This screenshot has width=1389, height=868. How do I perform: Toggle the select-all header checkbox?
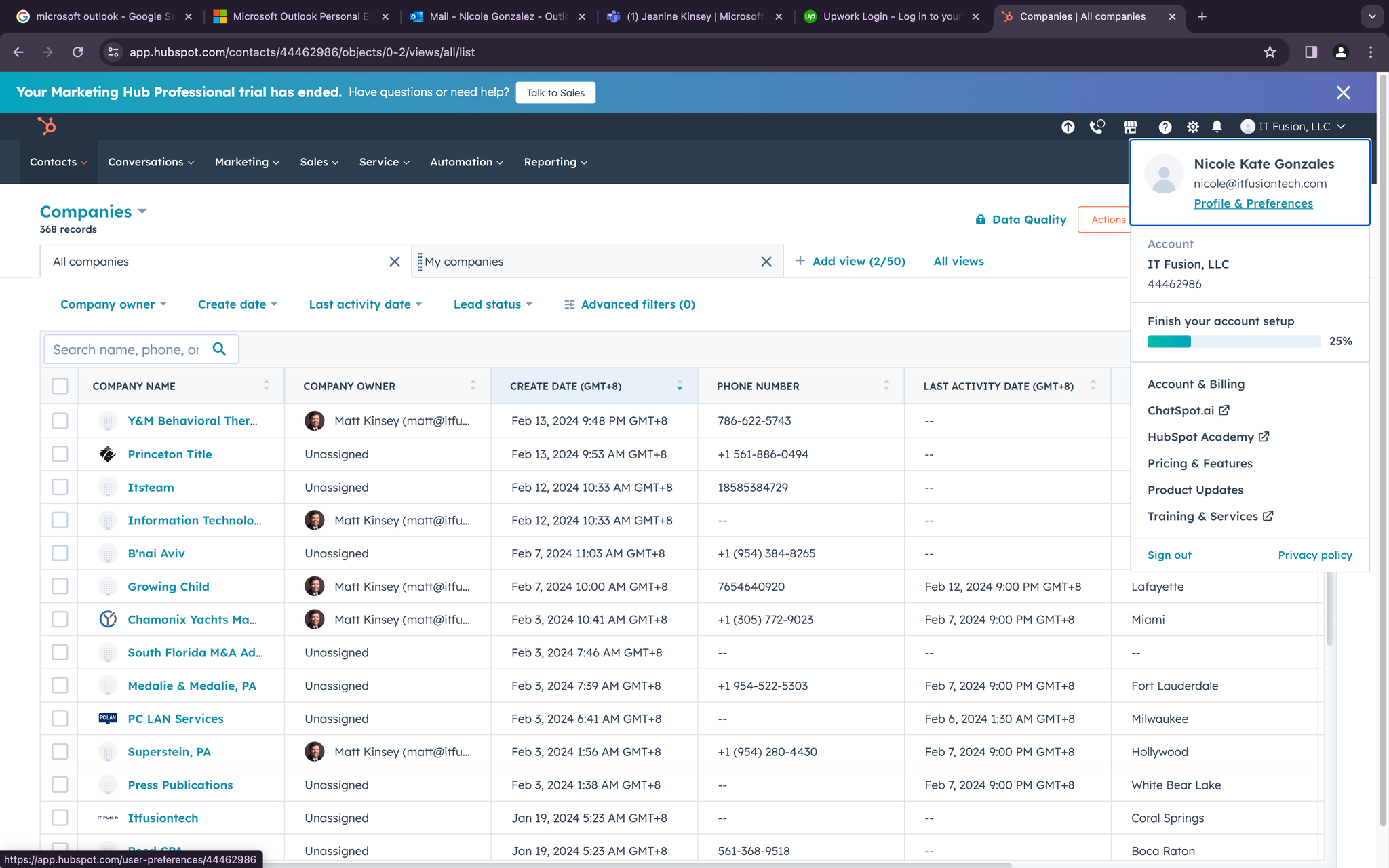[60, 386]
